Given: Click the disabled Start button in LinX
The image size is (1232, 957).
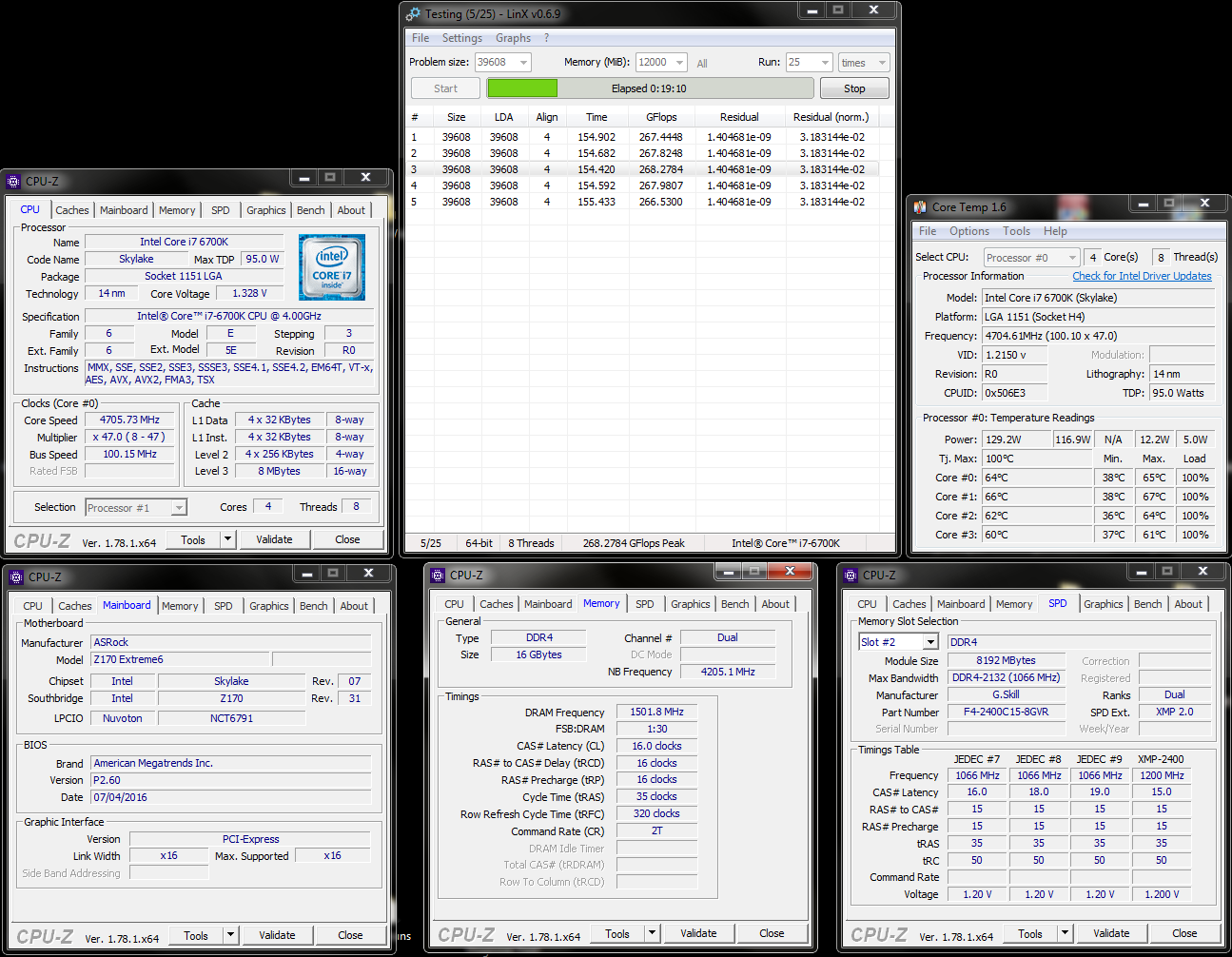Looking at the screenshot, I should point(445,88).
